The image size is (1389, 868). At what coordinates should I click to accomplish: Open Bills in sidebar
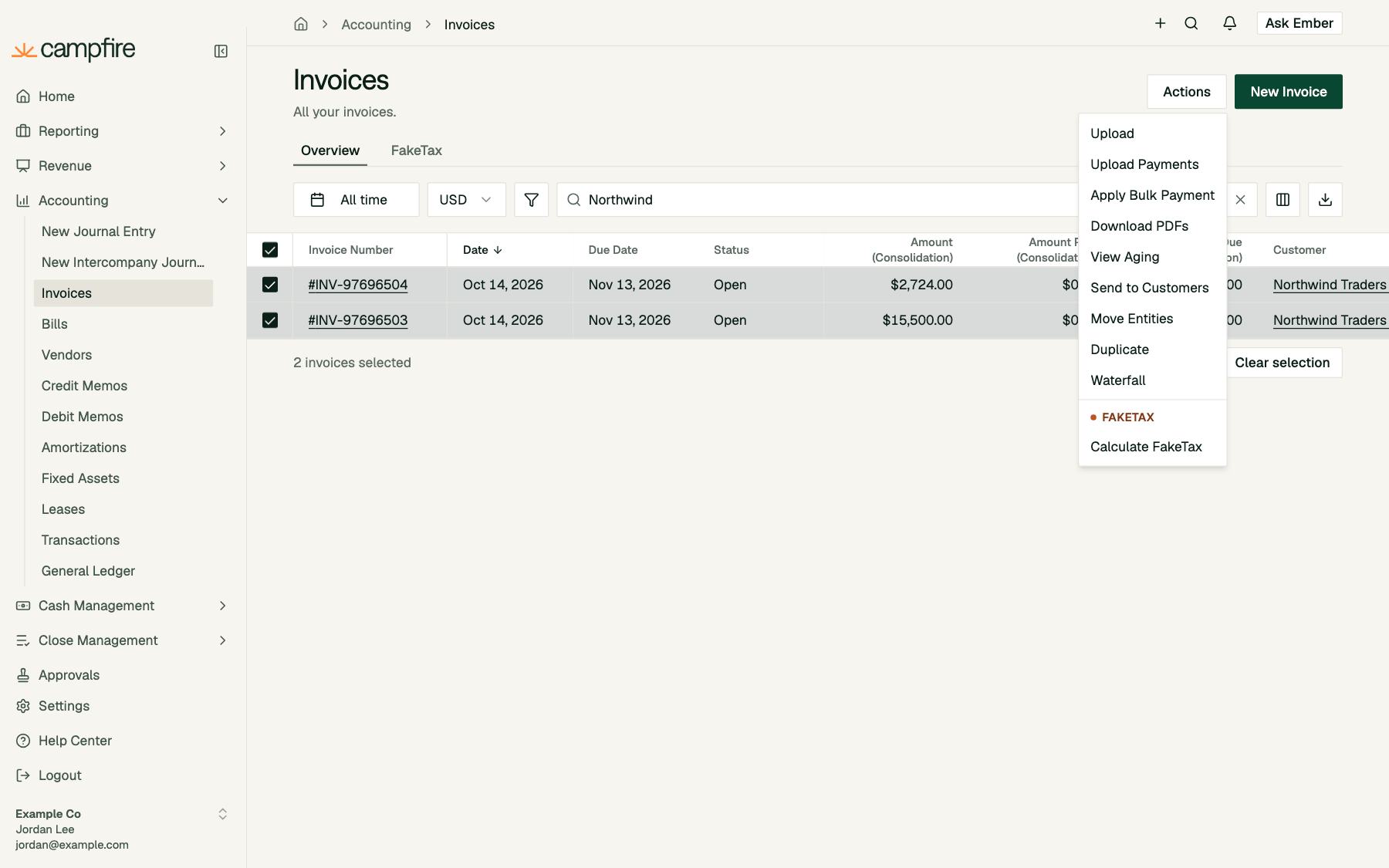[123, 324]
